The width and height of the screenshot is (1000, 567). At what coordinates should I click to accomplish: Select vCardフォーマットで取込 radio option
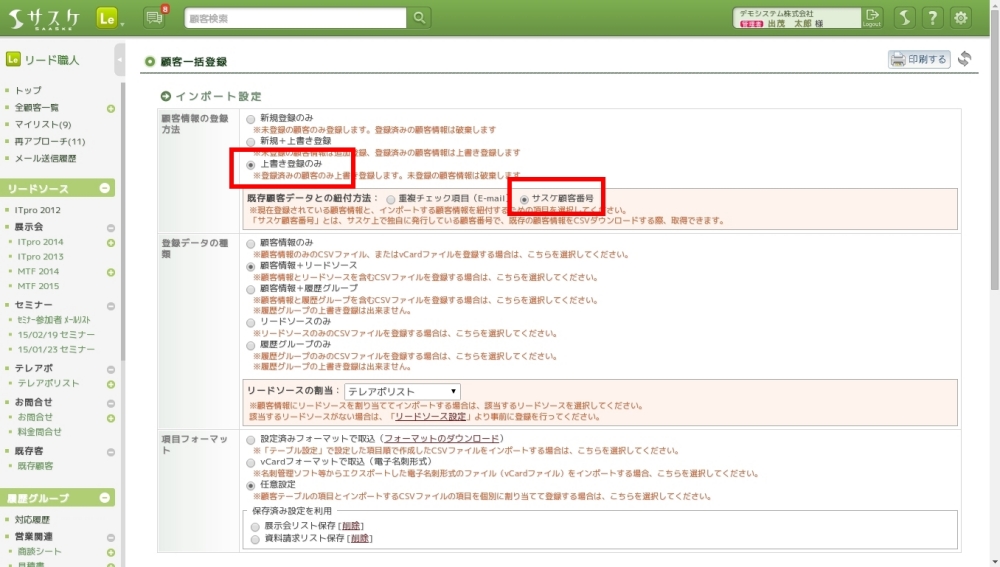pyautogui.click(x=251, y=464)
